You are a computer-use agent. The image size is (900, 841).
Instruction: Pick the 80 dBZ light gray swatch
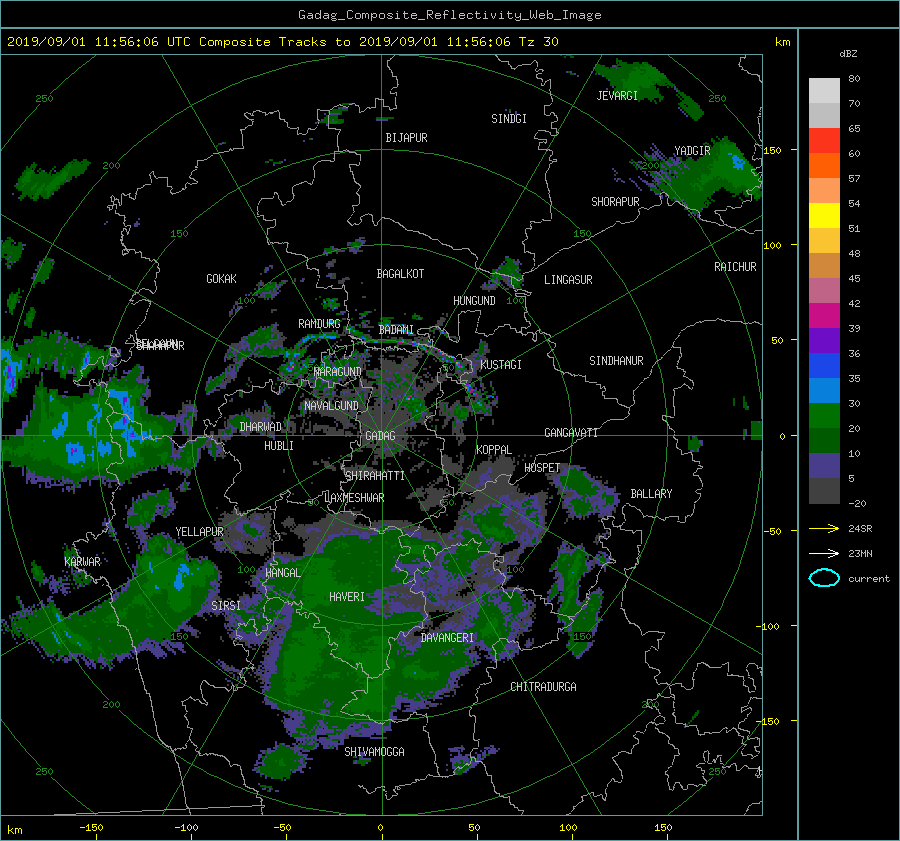tap(824, 90)
